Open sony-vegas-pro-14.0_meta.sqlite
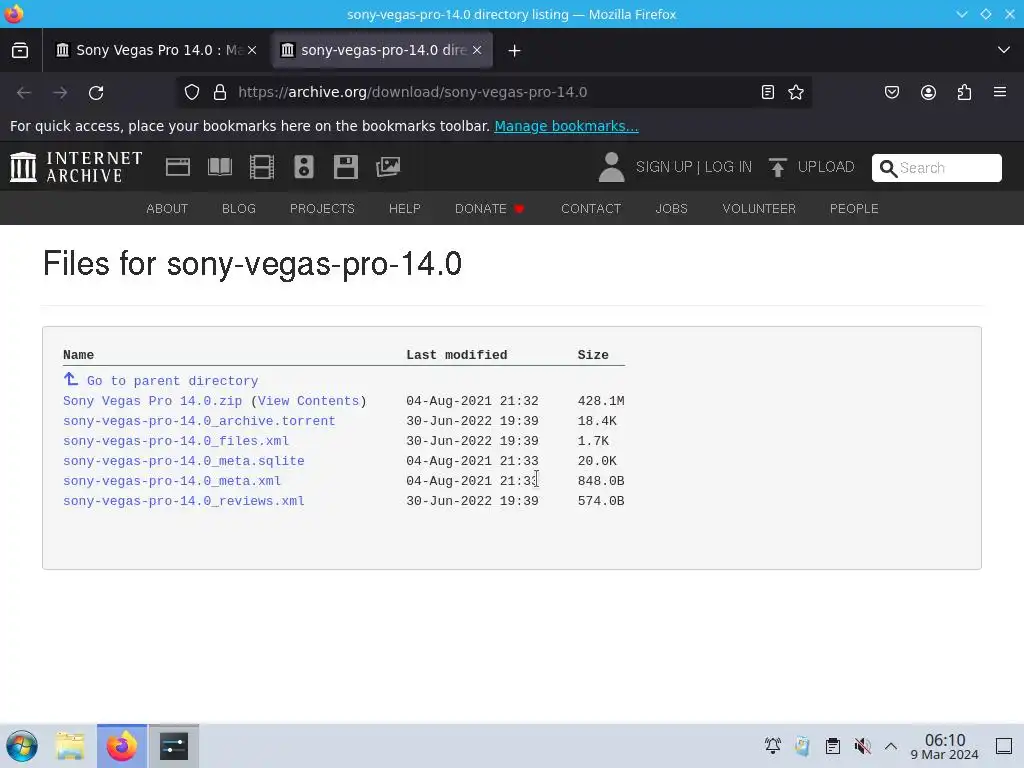Image resolution: width=1024 pixels, height=768 pixels. coord(184,461)
